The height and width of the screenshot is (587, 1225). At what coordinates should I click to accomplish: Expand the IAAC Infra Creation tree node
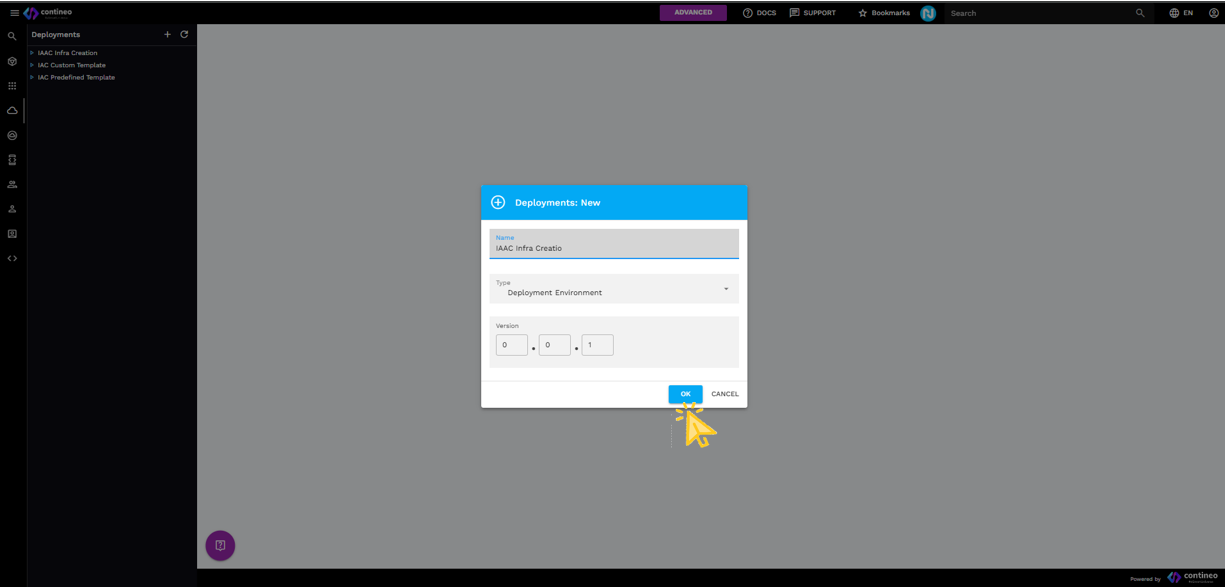[32, 53]
